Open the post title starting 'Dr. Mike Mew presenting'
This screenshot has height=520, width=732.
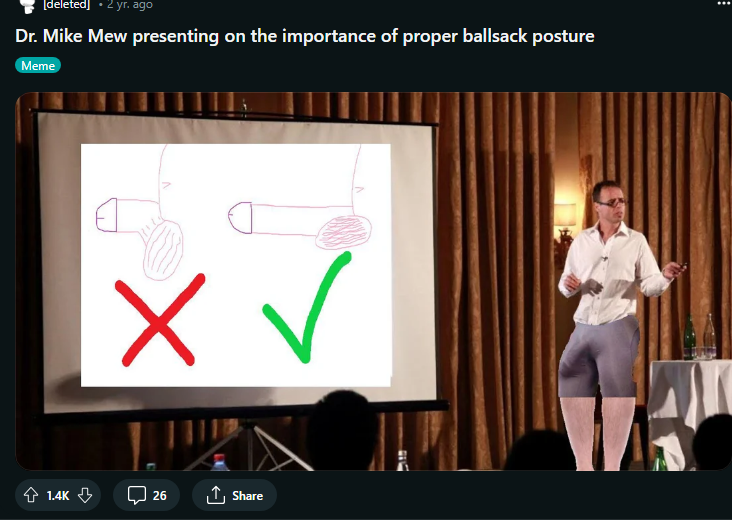[x=305, y=36]
